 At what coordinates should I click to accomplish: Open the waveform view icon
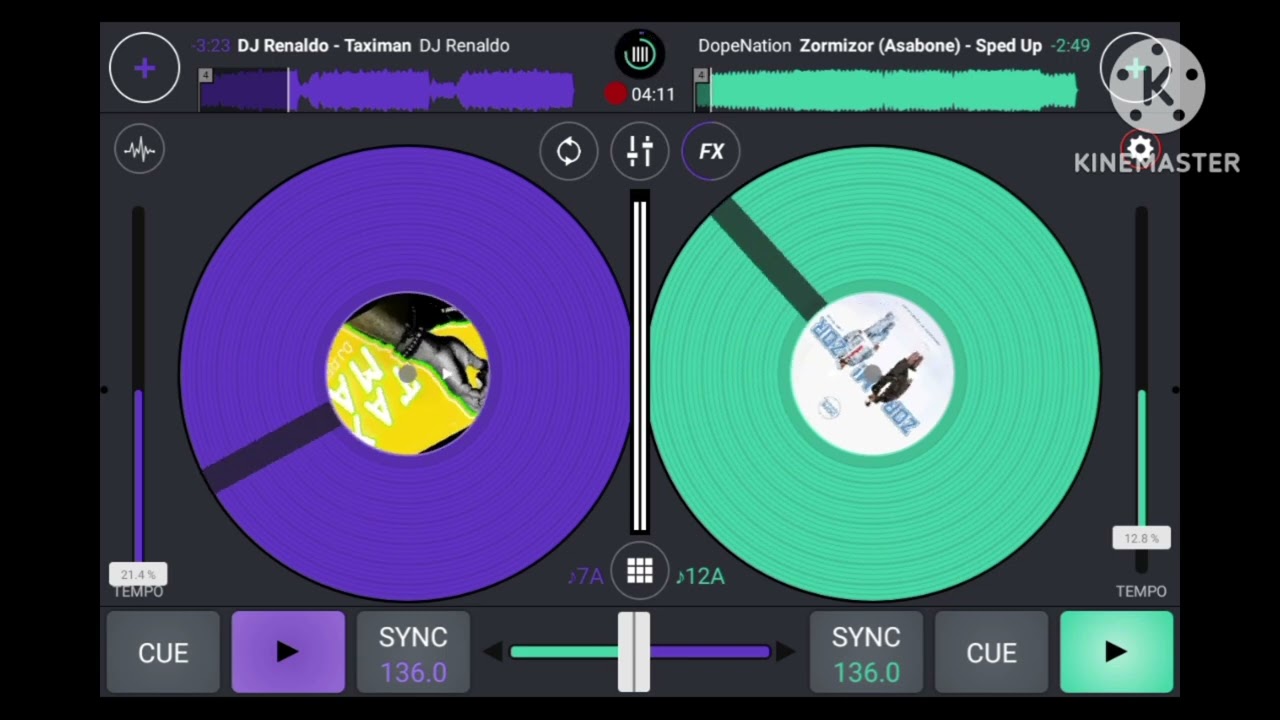[140, 150]
